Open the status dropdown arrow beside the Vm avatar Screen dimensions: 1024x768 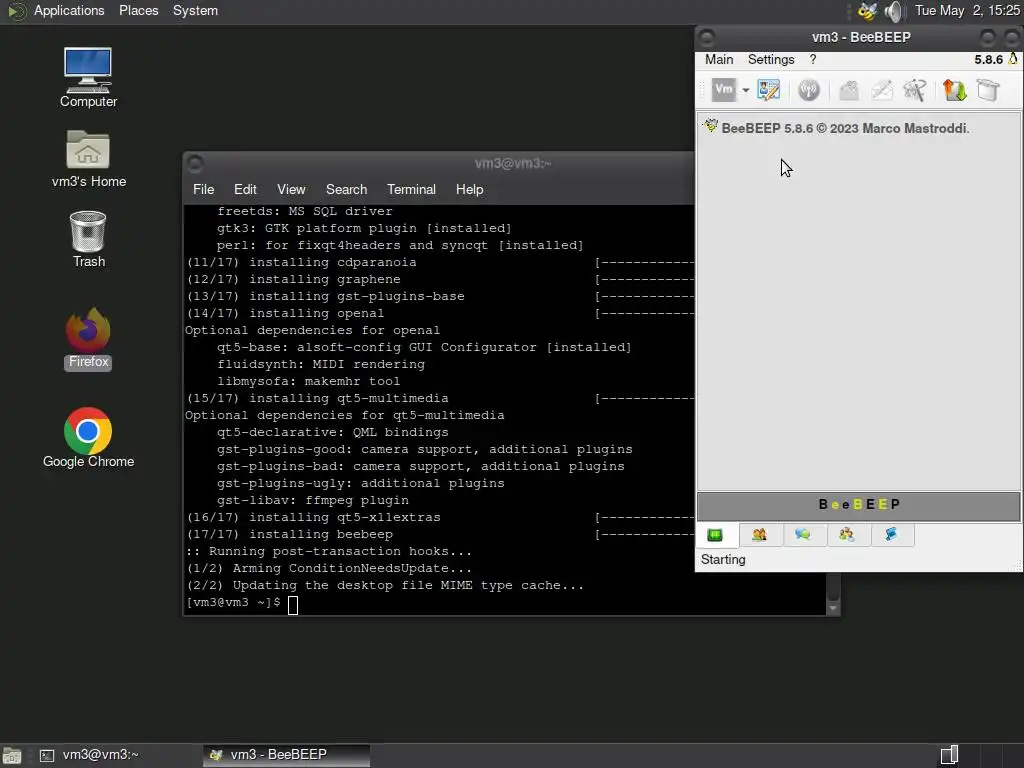[745, 90]
